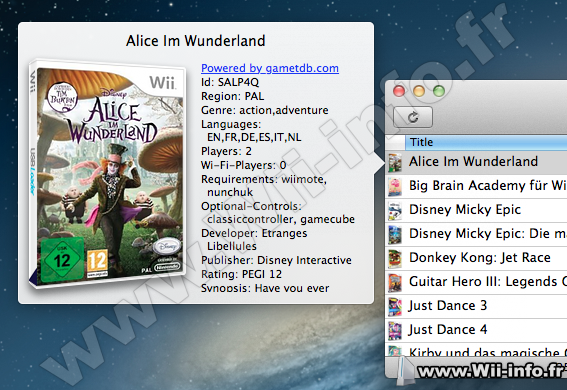567x390 pixels.
Task: Click the EN,FR,DE,ES,IT,NL languages text
Action: pos(254,137)
